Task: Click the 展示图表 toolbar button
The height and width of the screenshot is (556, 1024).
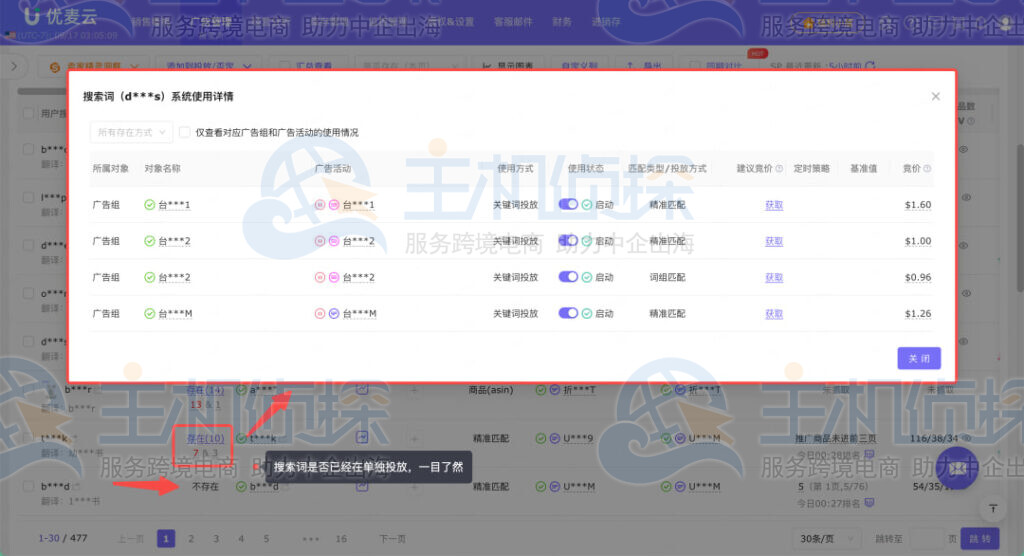Action: tap(508, 66)
